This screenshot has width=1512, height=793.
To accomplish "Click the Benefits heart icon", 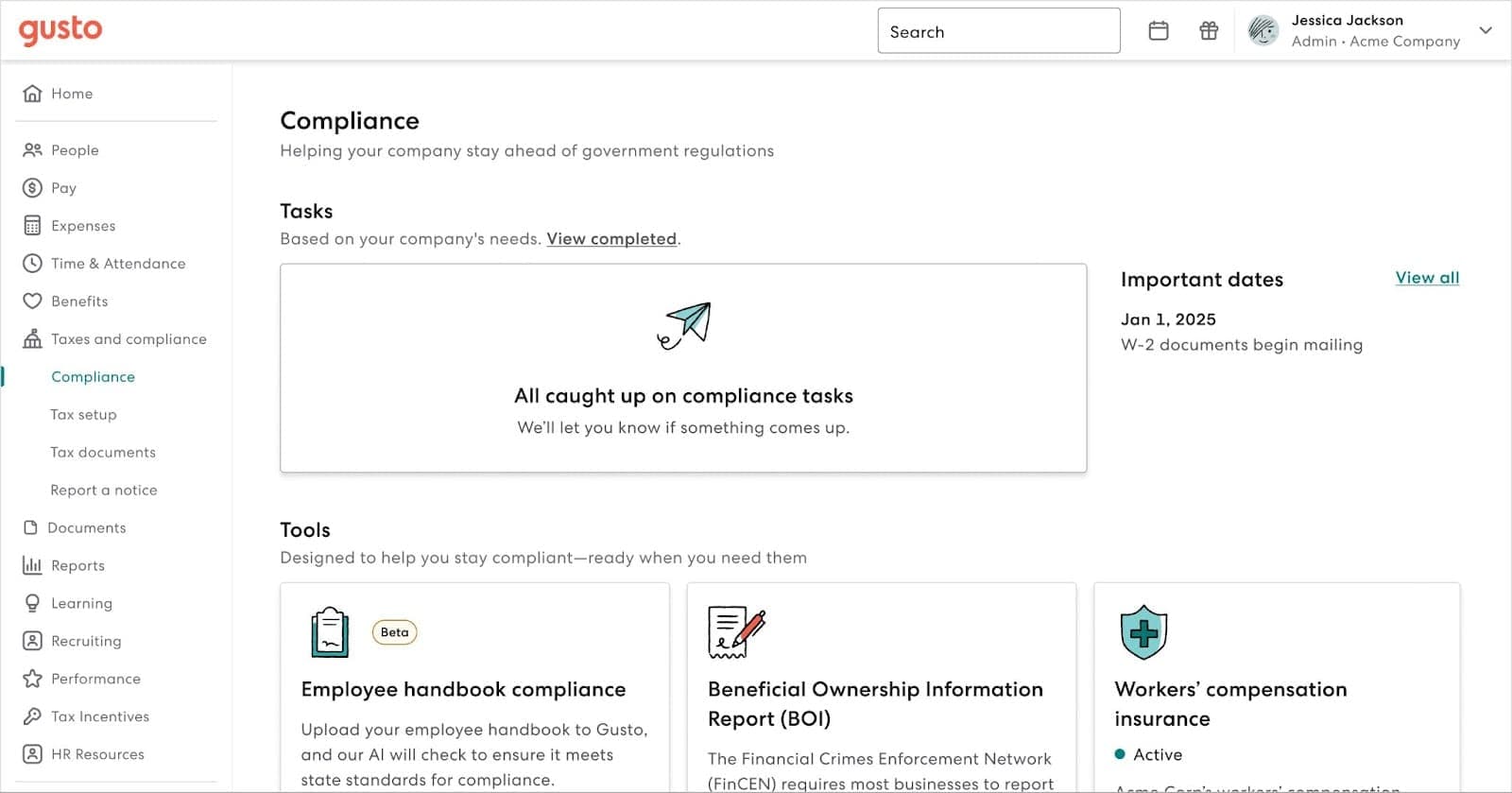I will pos(32,302).
